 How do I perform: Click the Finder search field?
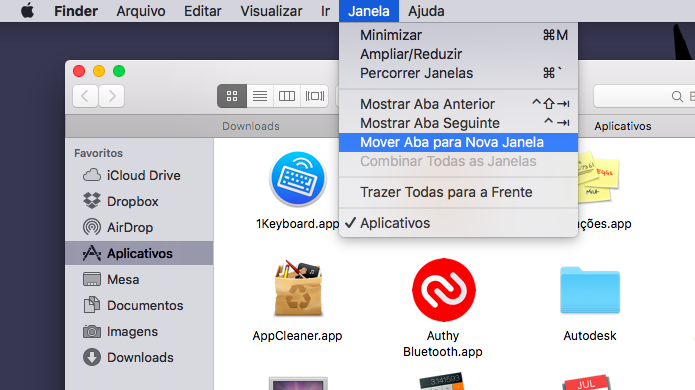644,96
